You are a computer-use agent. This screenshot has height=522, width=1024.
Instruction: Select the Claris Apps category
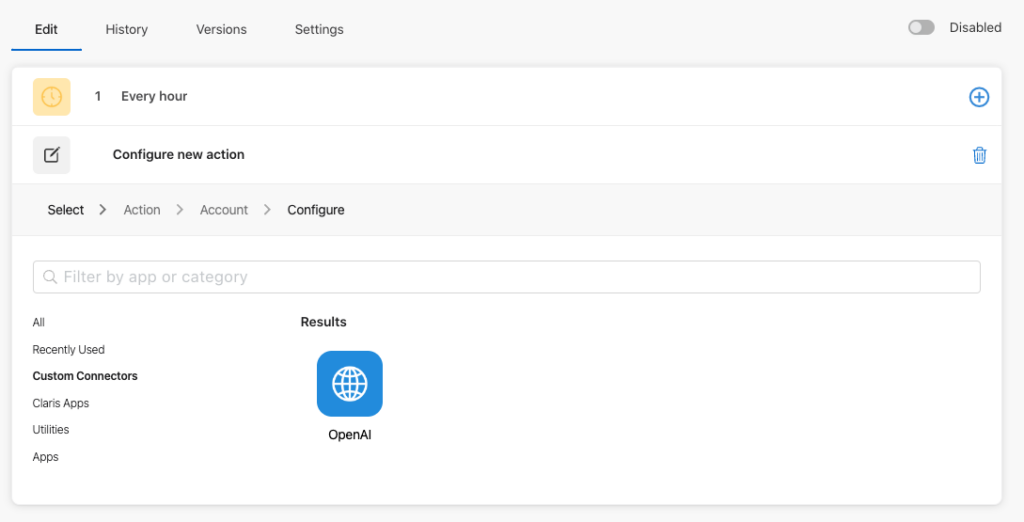(x=61, y=403)
